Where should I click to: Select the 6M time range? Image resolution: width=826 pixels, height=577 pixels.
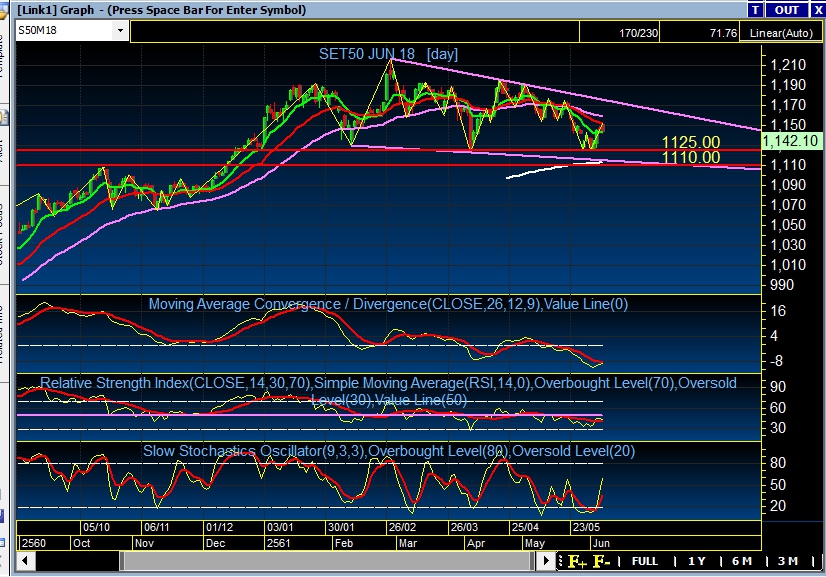[742, 561]
